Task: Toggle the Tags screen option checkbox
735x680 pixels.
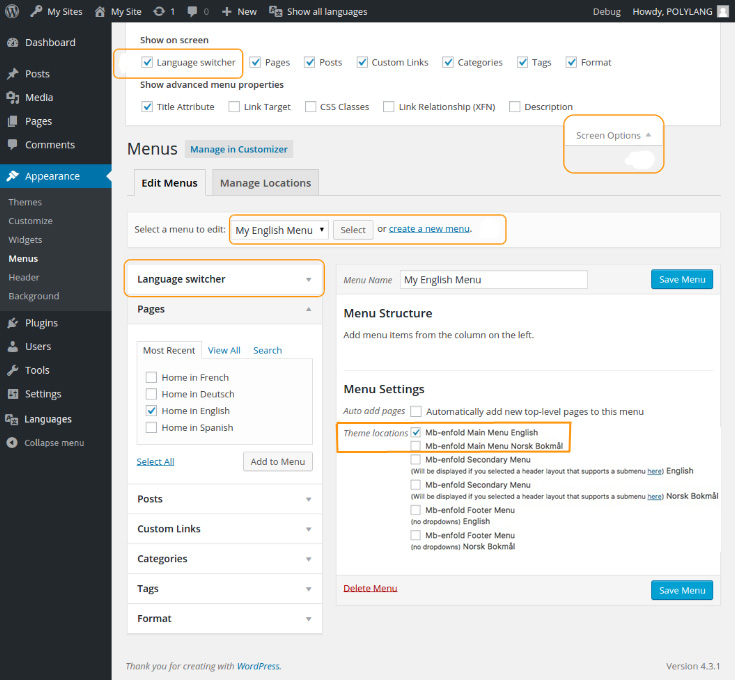Action: [522, 62]
